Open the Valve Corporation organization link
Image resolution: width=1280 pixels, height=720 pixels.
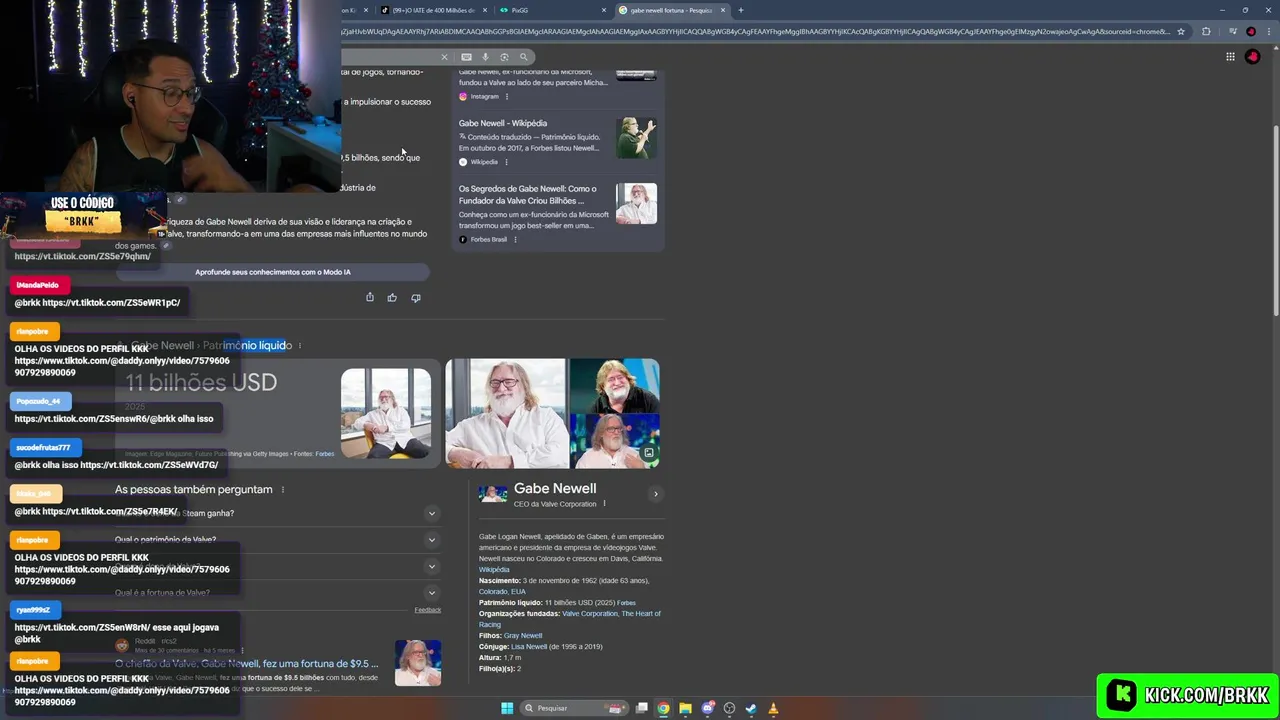click(x=590, y=614)
